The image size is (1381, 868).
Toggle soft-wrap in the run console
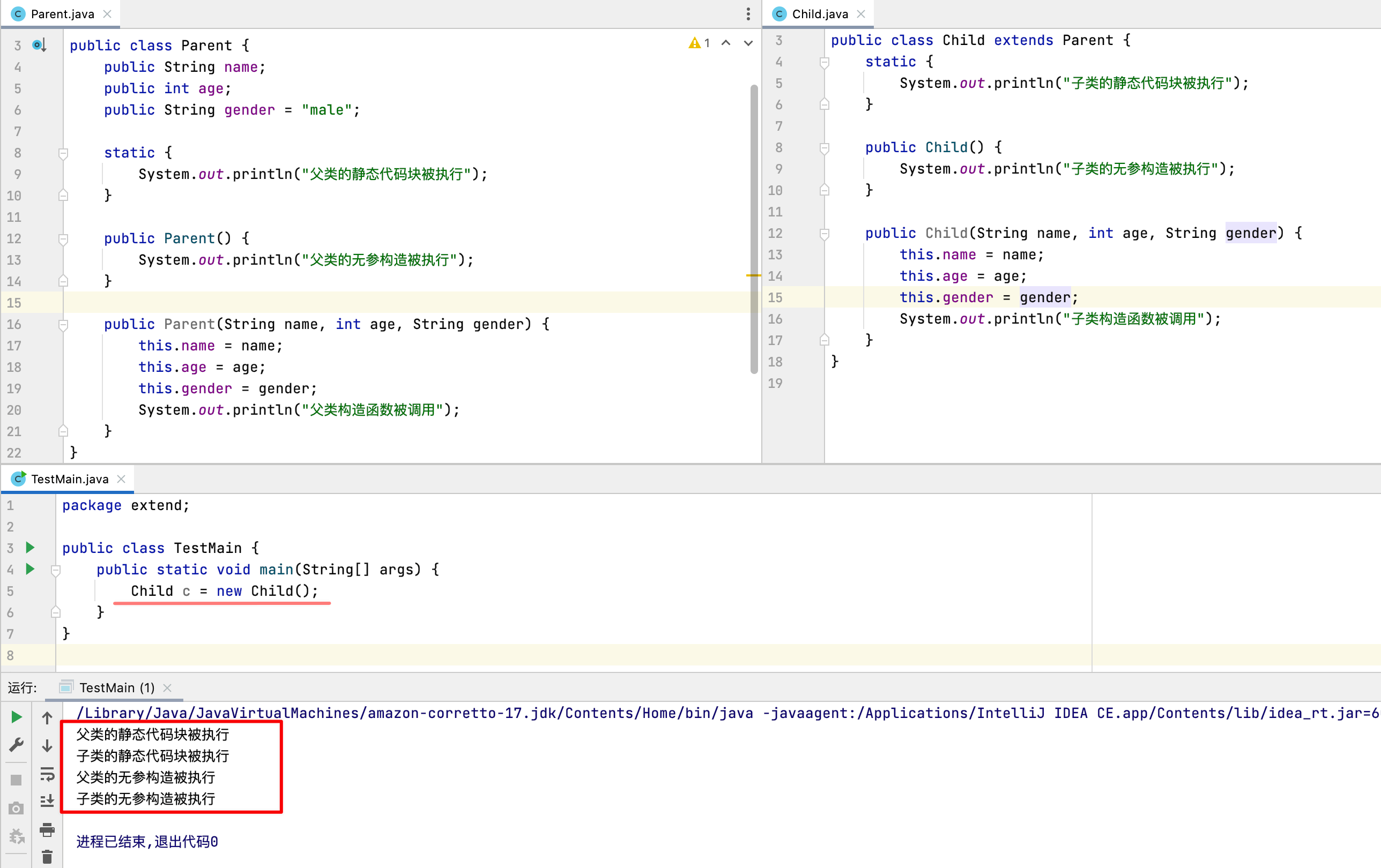click(47, 775)
